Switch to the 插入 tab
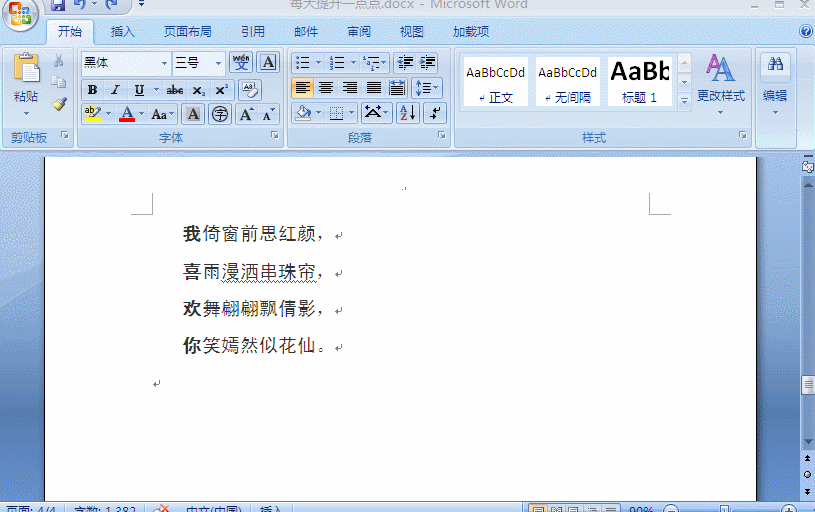 pos(123,32)
